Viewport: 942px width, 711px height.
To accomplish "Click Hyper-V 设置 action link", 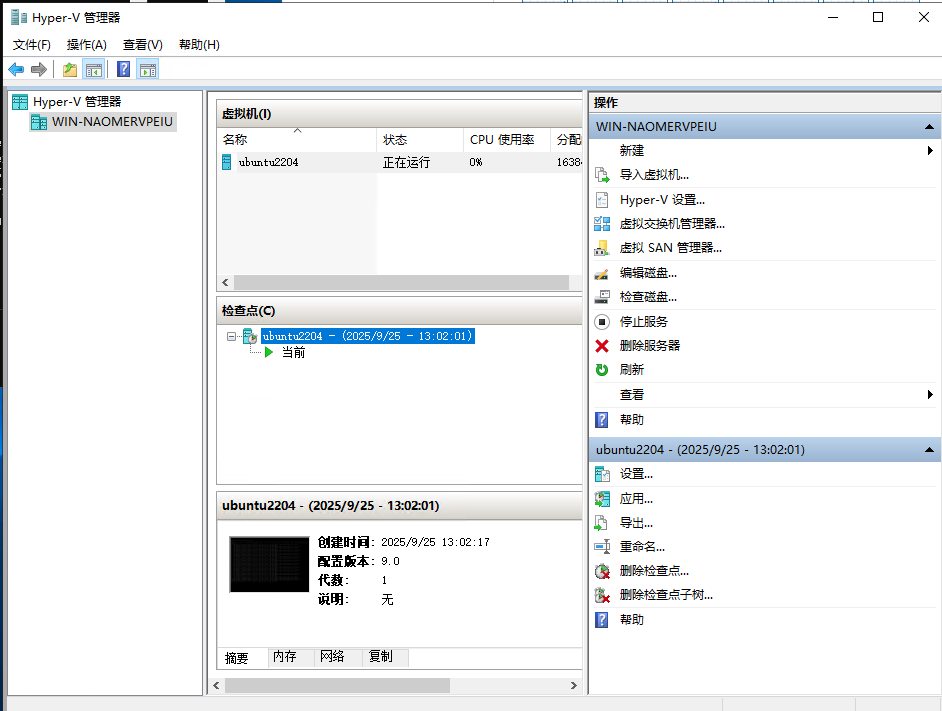I will pos(661,200).
